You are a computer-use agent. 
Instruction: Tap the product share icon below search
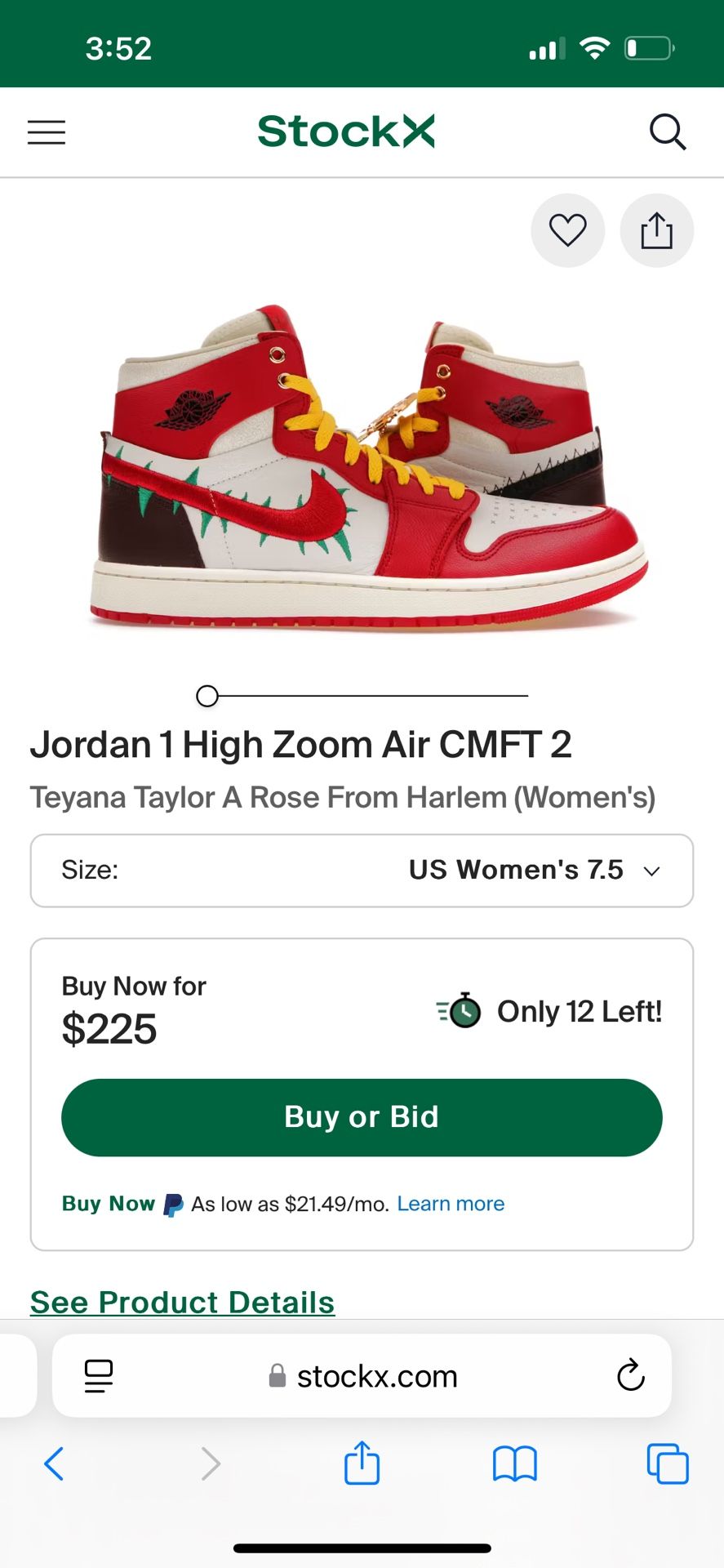coord(656,230)
